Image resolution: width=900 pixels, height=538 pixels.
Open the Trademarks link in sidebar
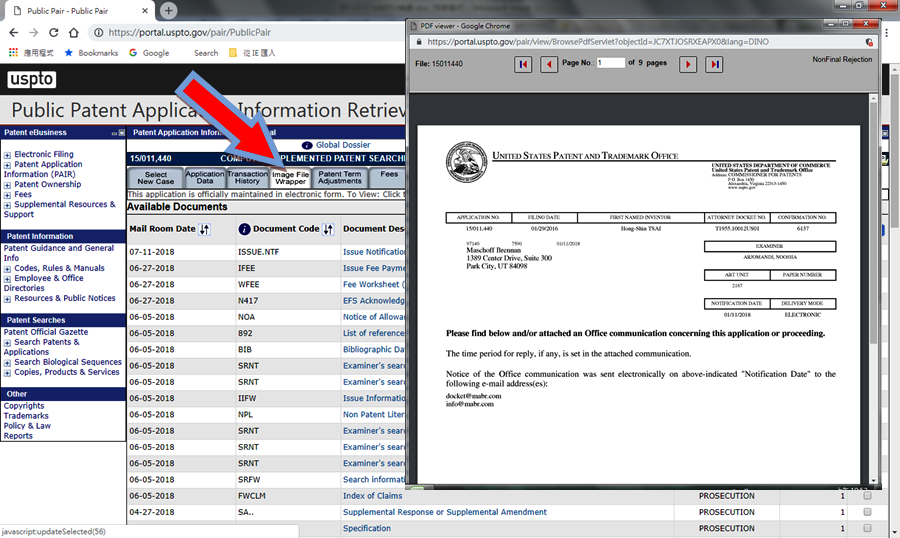(26, 416)
